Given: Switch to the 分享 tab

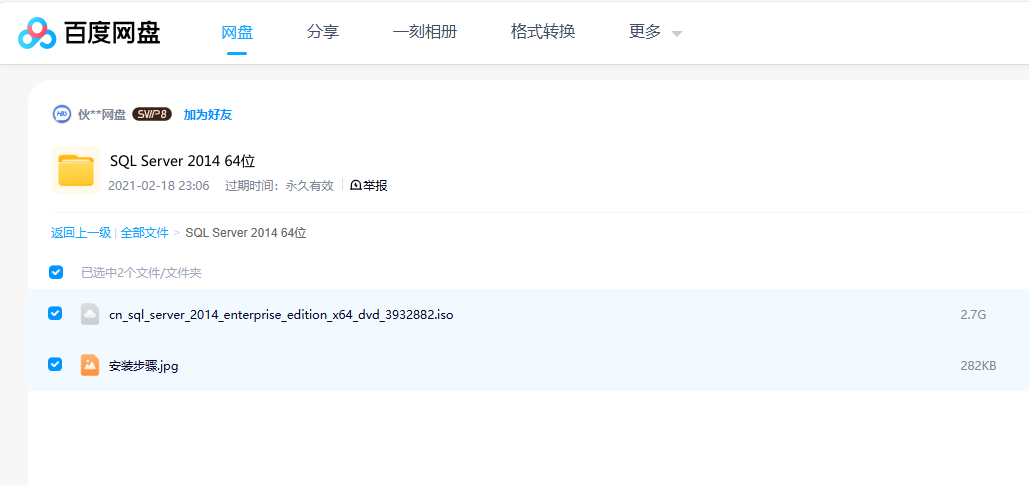Looking at the screenshot, I should (x=323, y=32).
